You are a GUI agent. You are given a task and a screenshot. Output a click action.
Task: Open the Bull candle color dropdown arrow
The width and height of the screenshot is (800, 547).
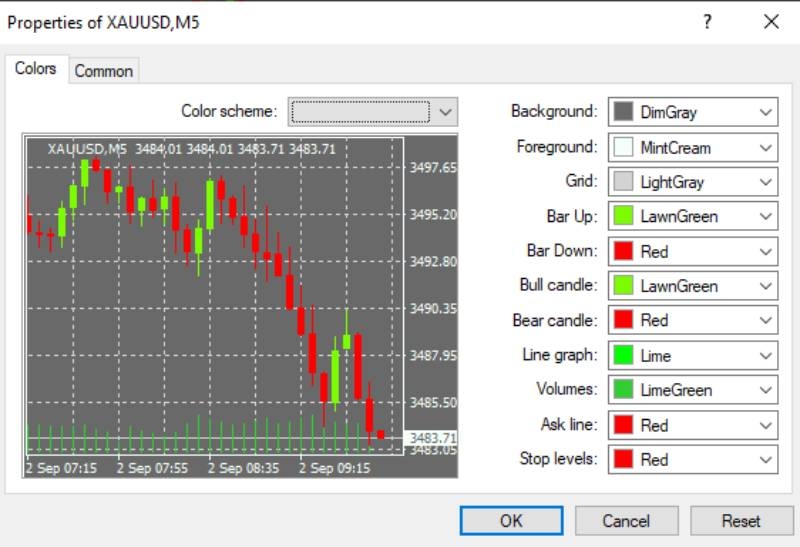765,286
